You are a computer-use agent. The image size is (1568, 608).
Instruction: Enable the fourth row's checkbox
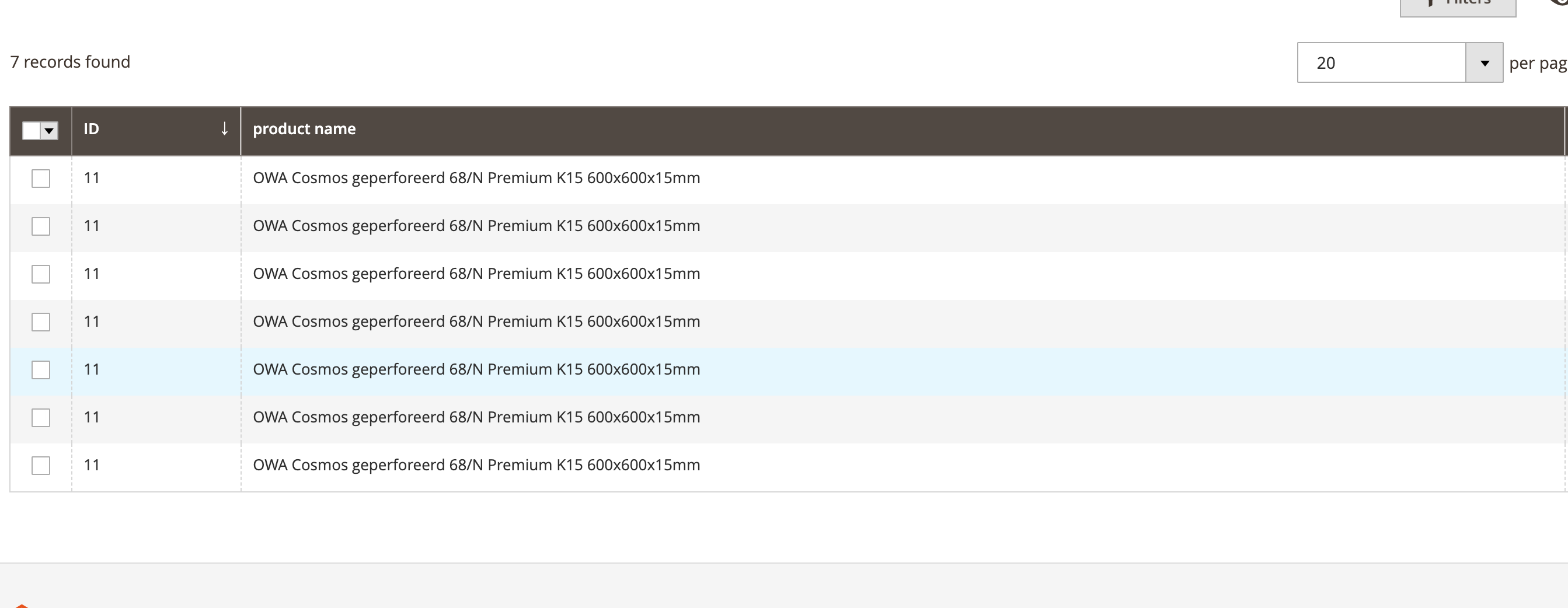[41, 322]
